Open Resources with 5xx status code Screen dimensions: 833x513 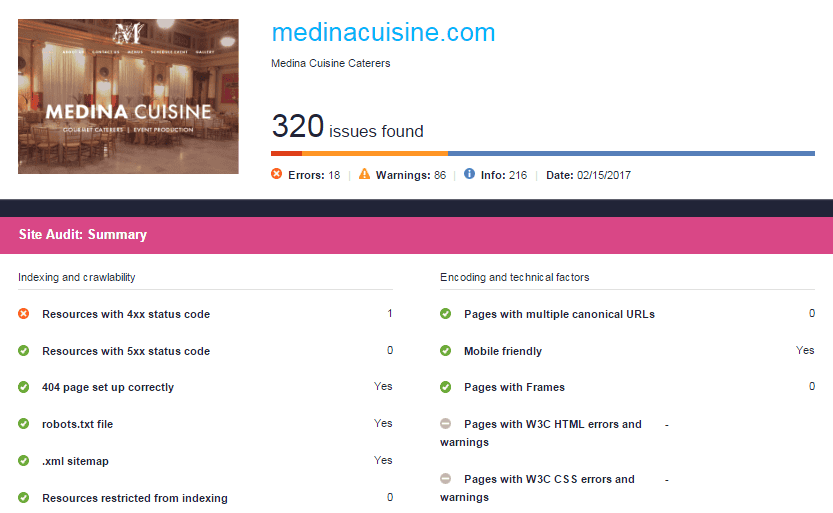126,351
